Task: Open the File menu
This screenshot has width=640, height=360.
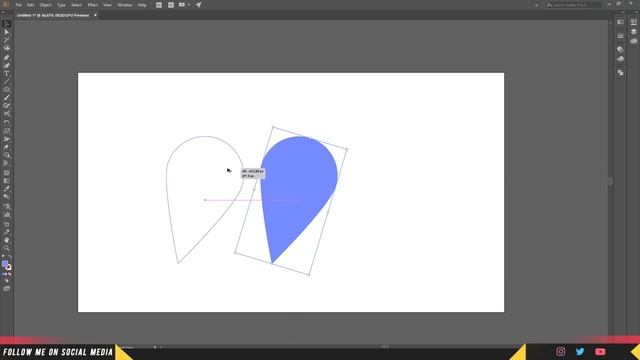Action: click(x=18, y=5)
